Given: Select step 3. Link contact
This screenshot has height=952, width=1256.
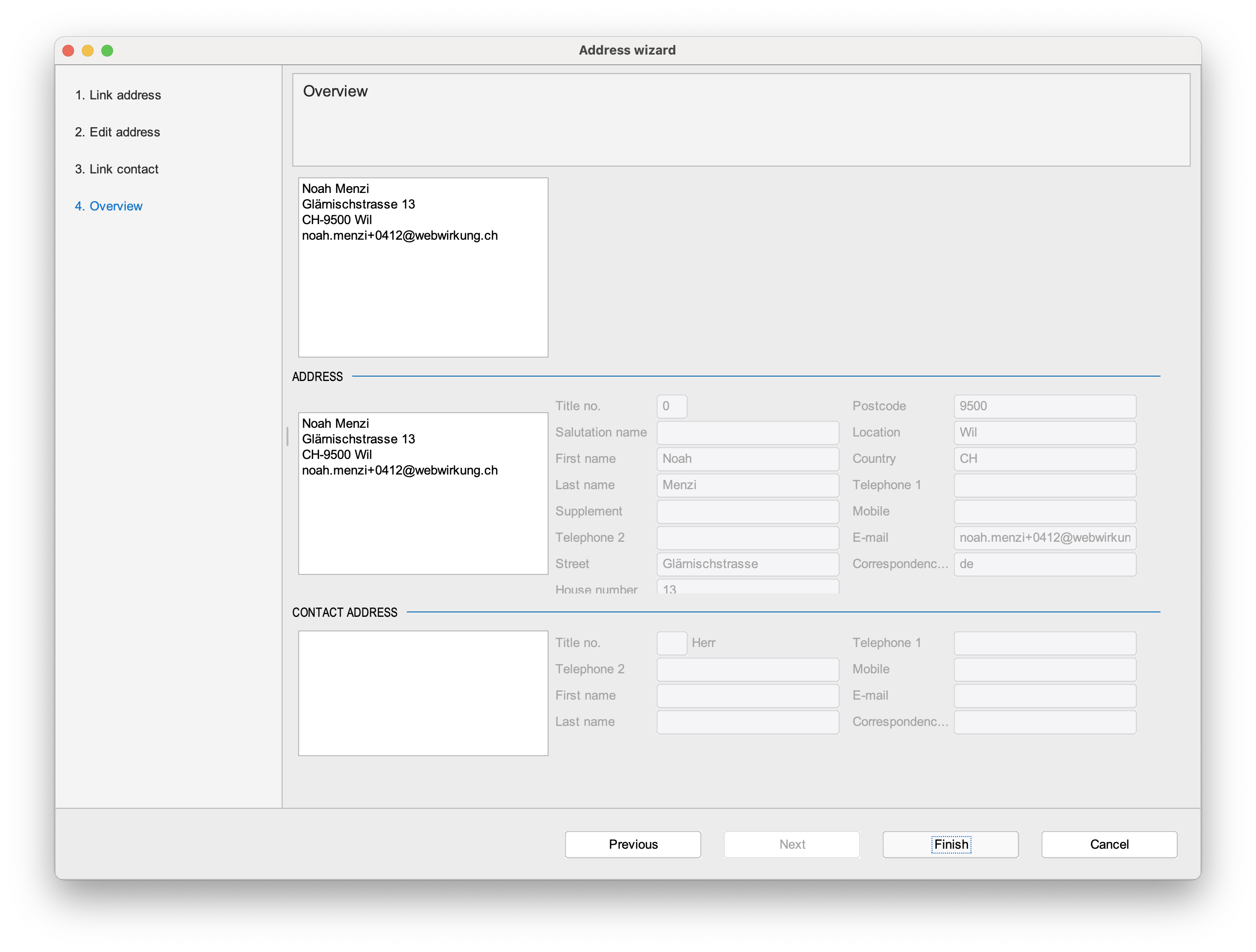Looking at the screenshot, I should 116,169.
